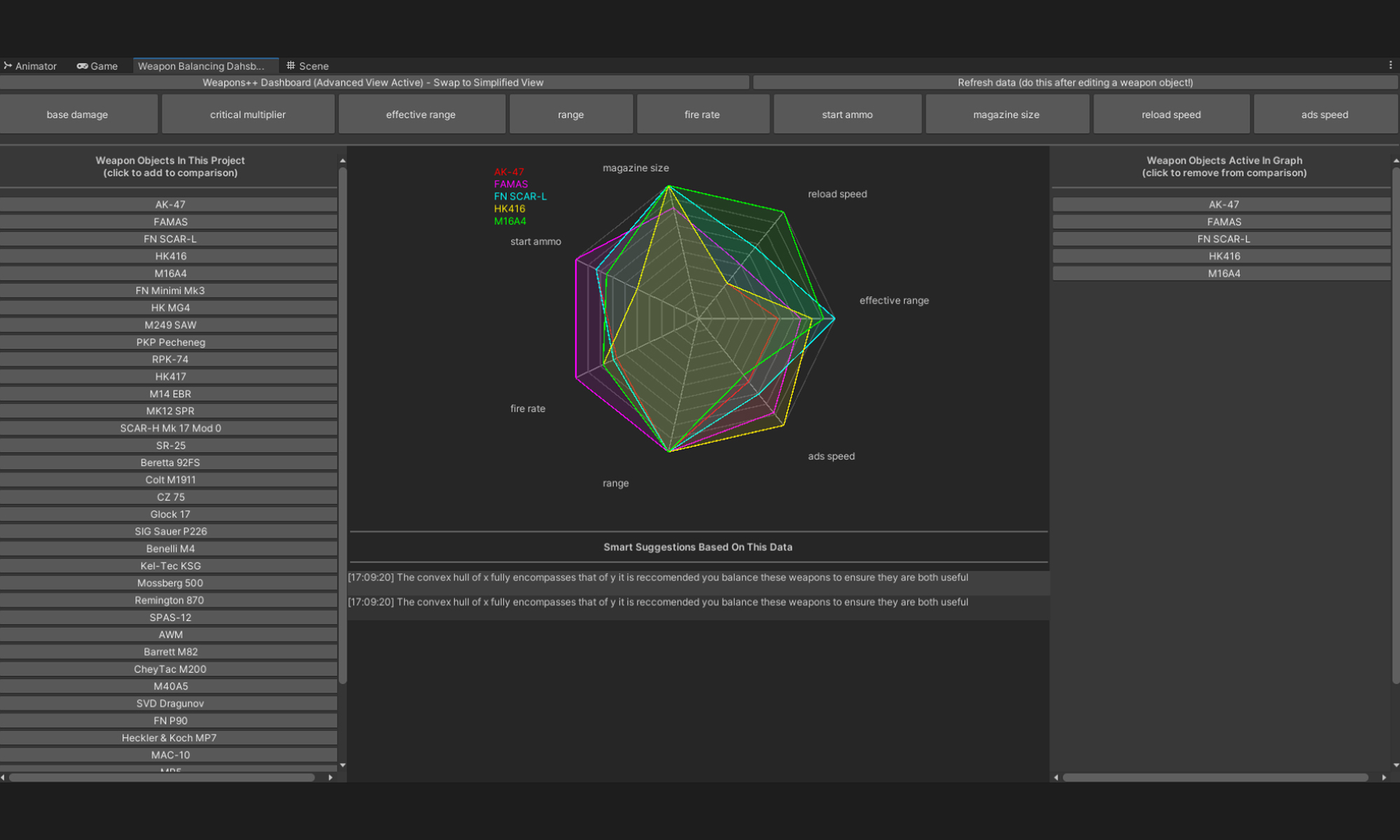Open the Game tab

[x=97, y=66]
